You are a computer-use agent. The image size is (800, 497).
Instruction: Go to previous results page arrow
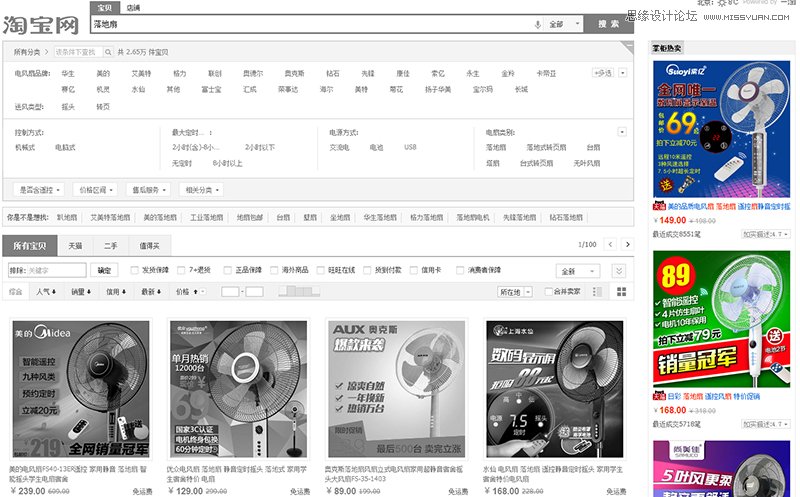(x=610, y=244)
